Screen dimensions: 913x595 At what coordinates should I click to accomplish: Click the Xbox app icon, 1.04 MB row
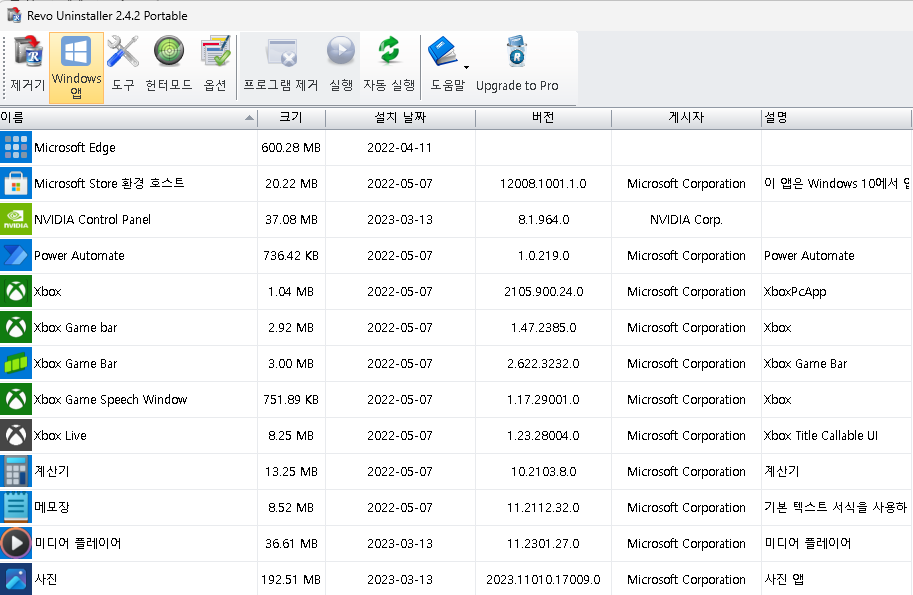pos(16,292)
